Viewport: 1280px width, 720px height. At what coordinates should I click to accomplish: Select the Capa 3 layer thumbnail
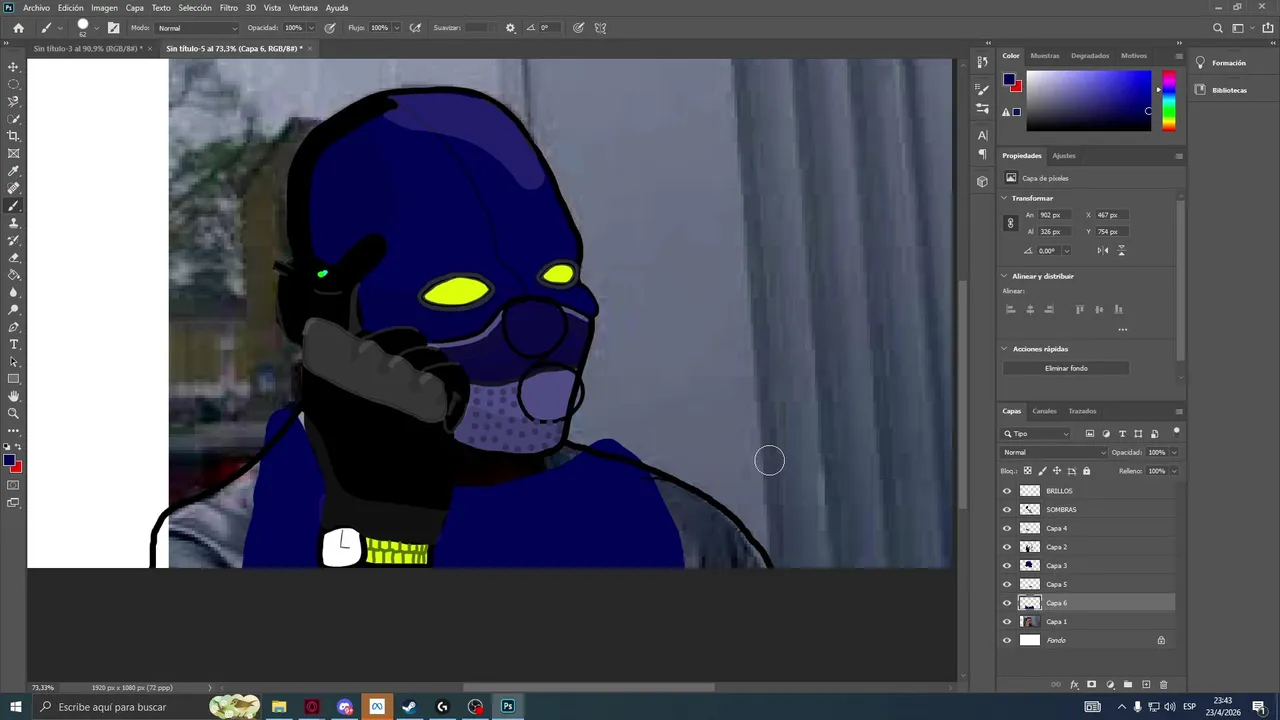1030,566
